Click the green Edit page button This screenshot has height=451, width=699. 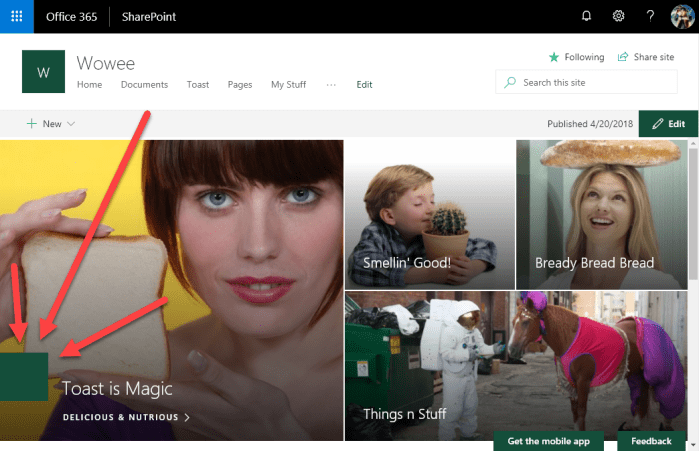[668, 124]
